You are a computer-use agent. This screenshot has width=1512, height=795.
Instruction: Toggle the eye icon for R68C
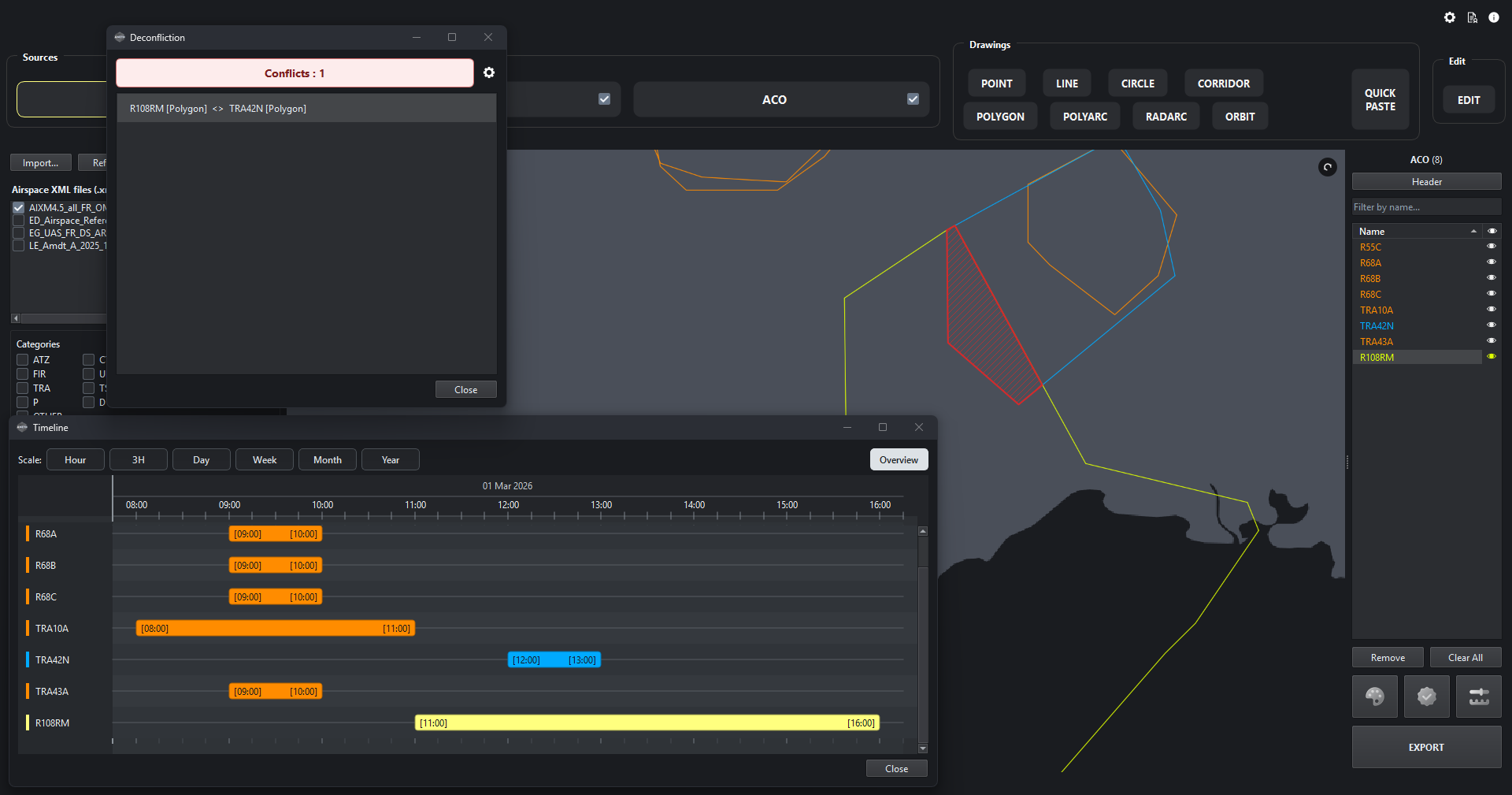tap(1492, 294)
